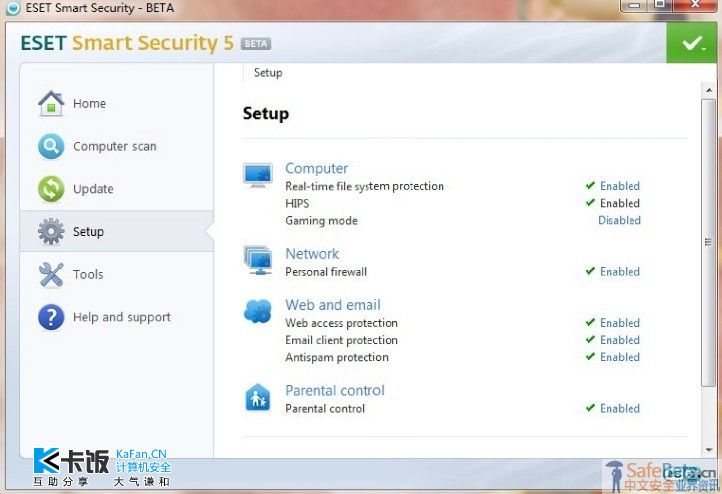Click the Home house icon
The width and height of the screenshot is (722, 494).
point(51,104)
